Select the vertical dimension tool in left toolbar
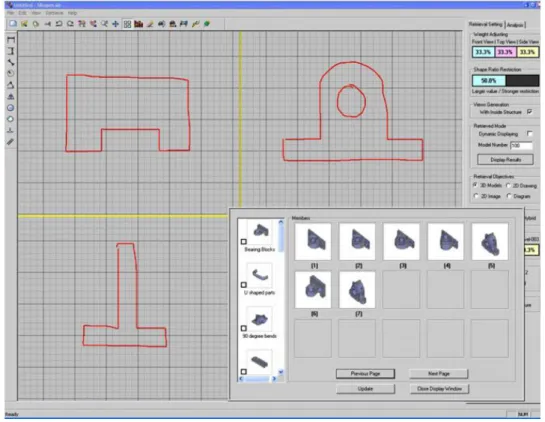Screen dimensions: 545x422 (x=11, y=51)
